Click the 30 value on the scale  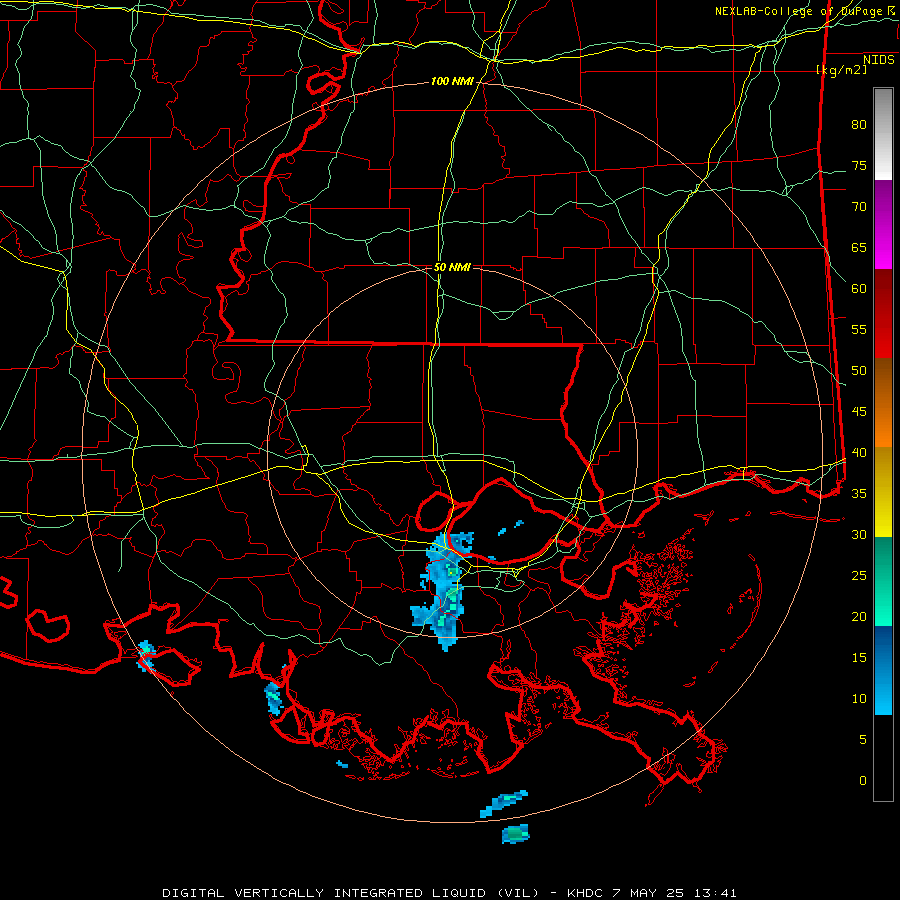coord(859,534)
